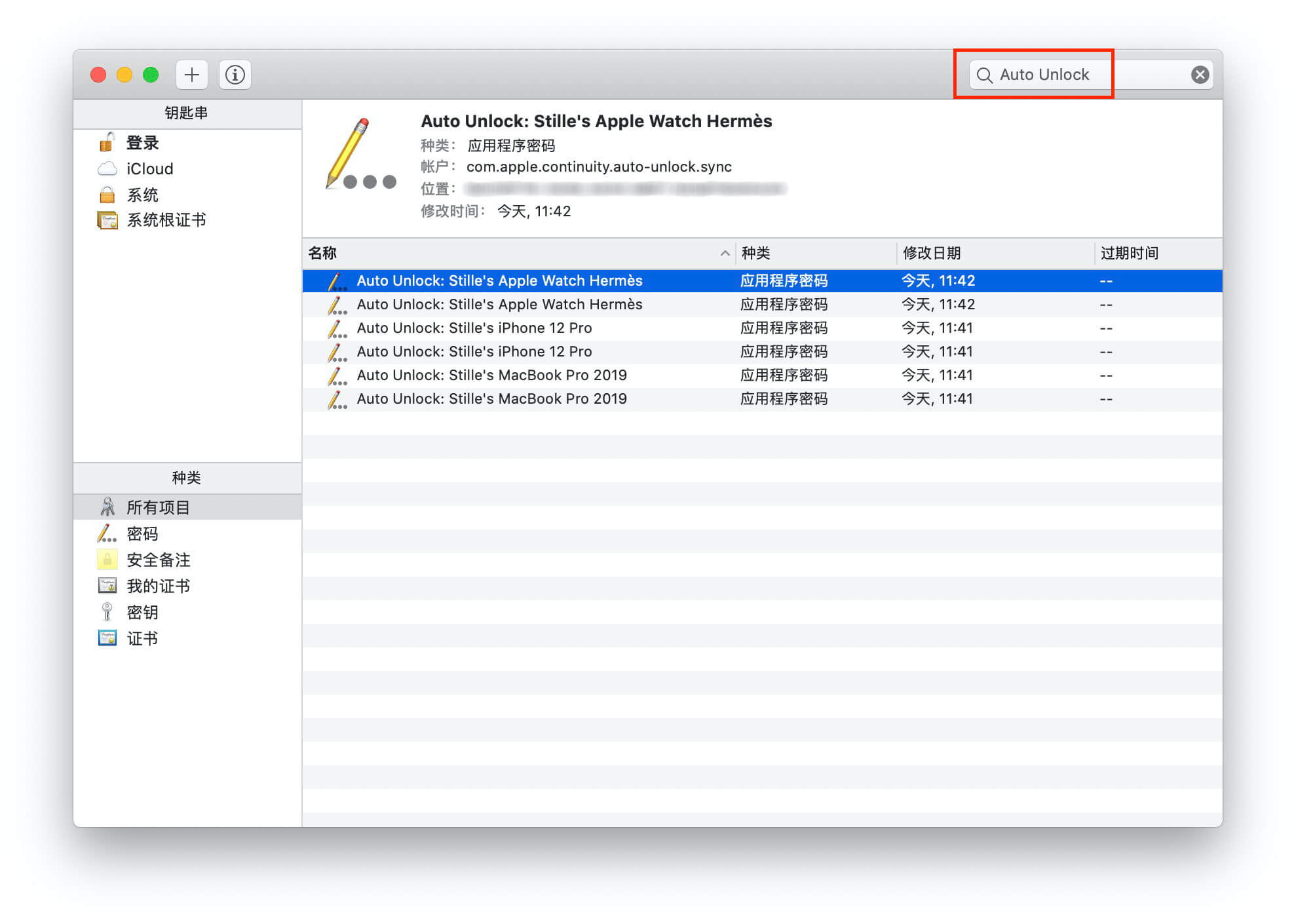Click the magnifying glass search icon
Viewport: 1296px width, 924px height.
coord(984,75)
